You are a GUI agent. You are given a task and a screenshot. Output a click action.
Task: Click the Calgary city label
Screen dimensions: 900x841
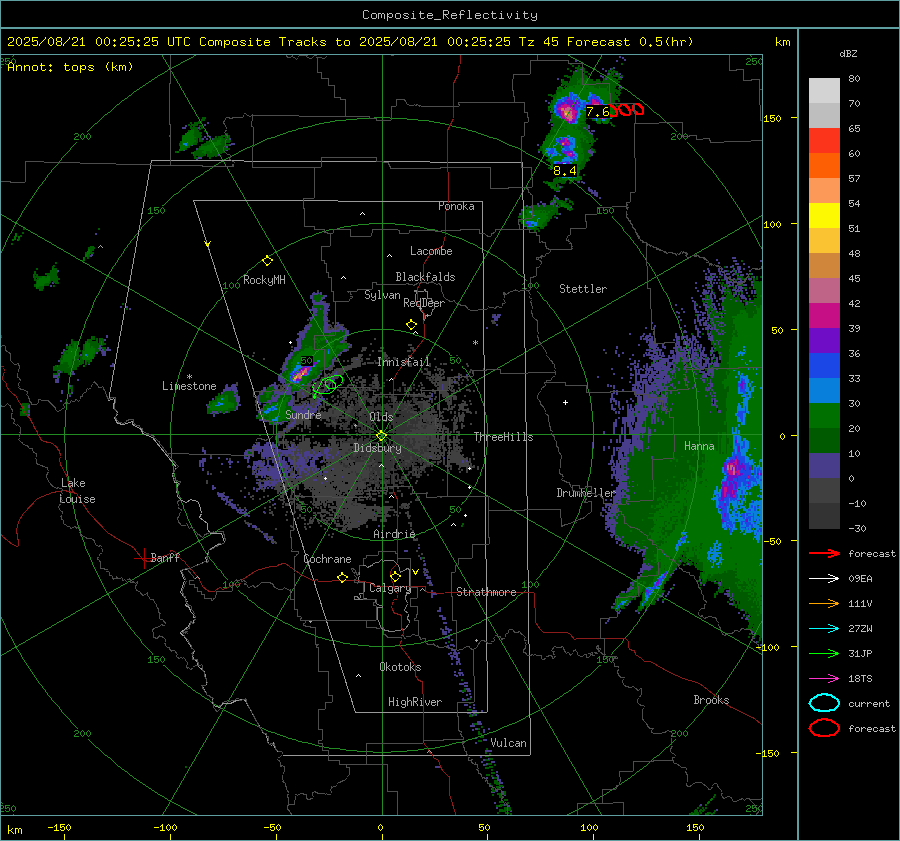[390, 588]
